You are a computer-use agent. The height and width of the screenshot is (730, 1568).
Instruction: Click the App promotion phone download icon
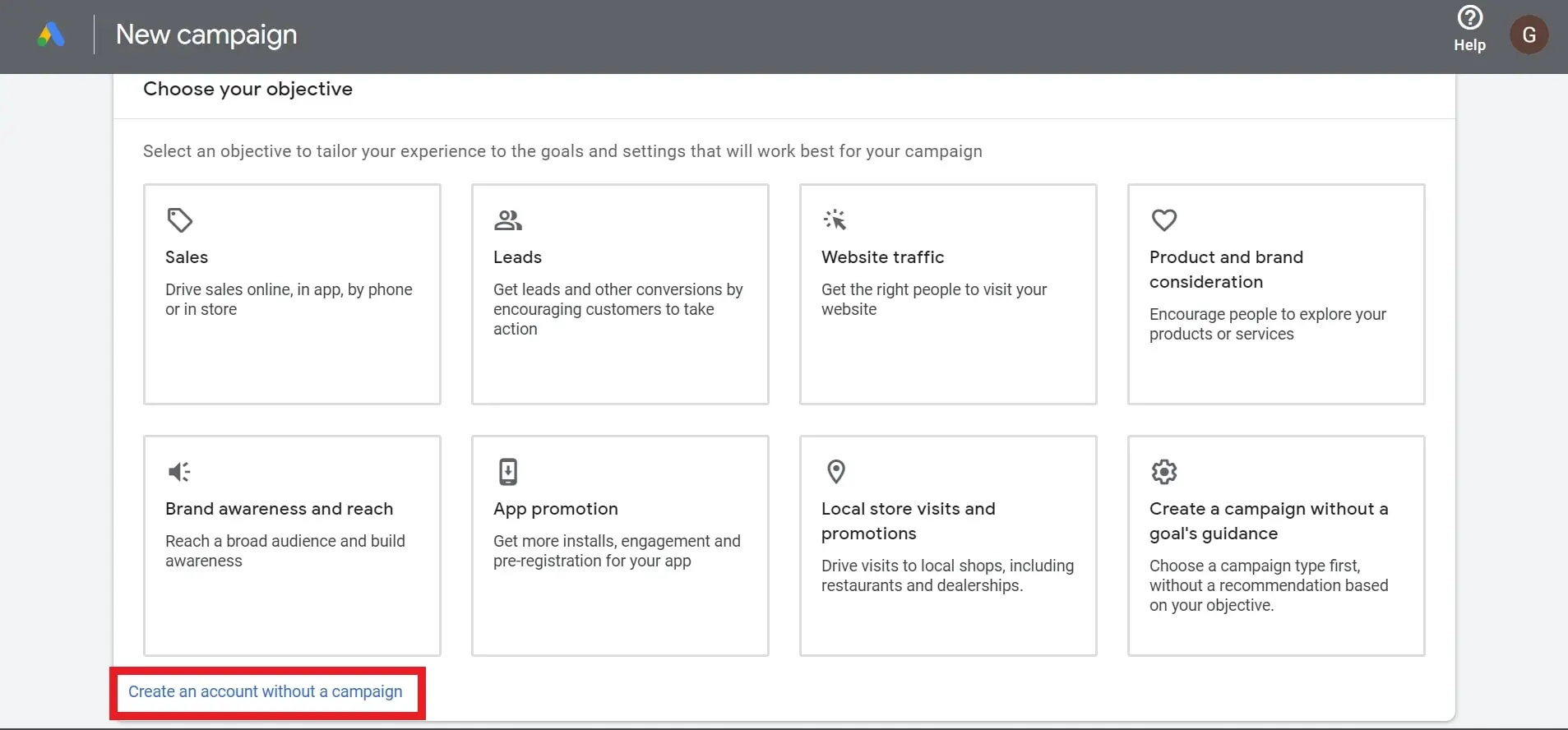coord(508,472)
